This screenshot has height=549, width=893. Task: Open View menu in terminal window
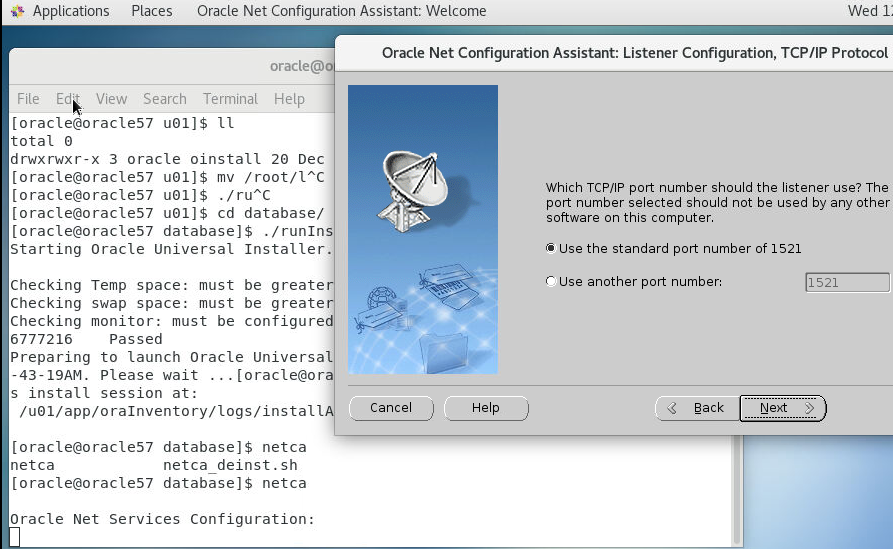111,99
